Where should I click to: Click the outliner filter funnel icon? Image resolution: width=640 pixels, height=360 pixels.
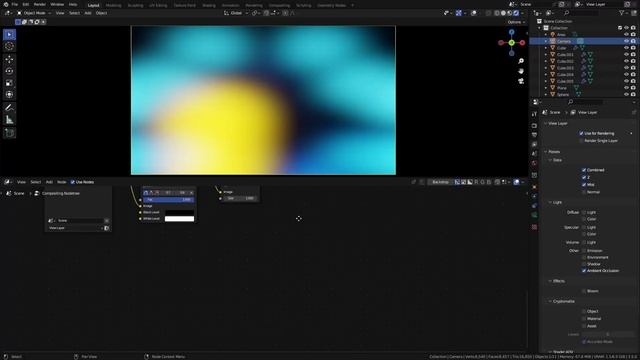[x=622, y=13]
